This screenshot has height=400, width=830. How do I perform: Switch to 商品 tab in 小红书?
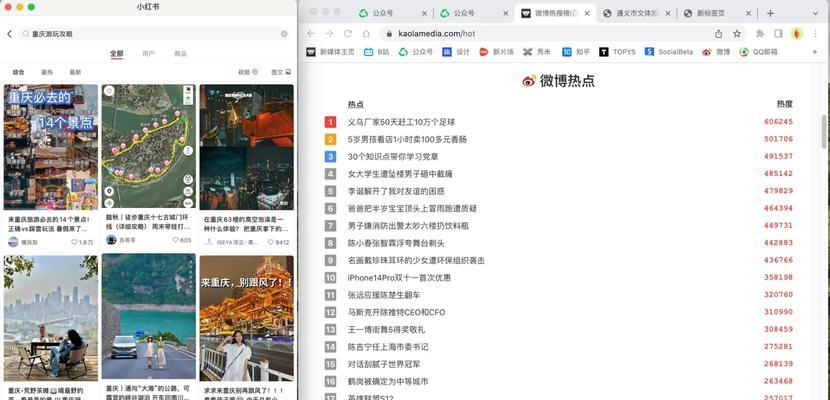click(x=181, y=54)
